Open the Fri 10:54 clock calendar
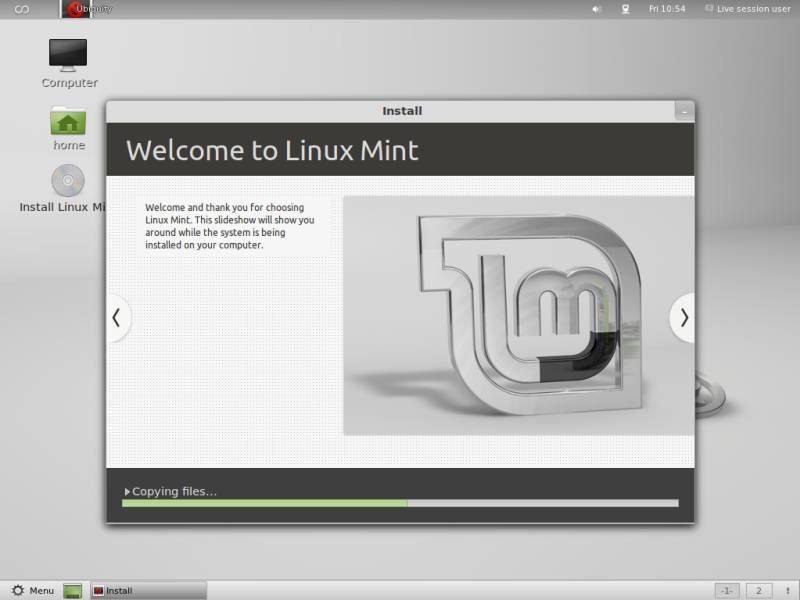Image resolution: width=800 pixels, height=600 pixels. pos(667,9)
